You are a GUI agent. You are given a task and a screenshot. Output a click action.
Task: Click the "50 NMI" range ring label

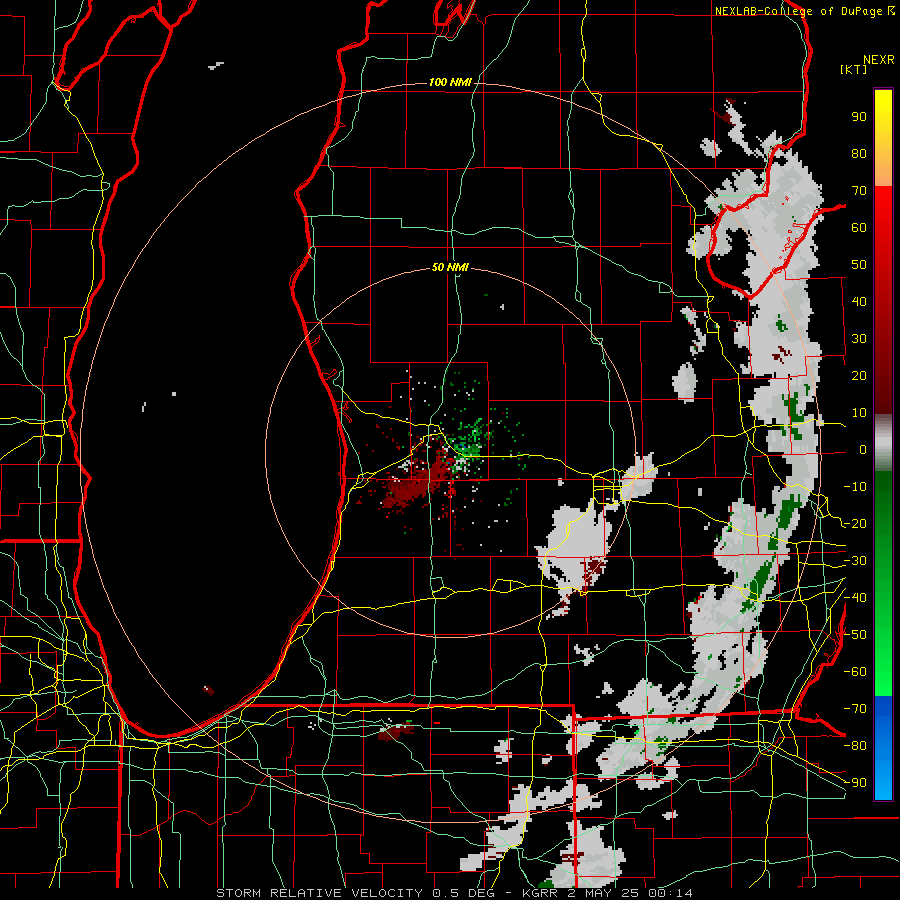[450, 267]
